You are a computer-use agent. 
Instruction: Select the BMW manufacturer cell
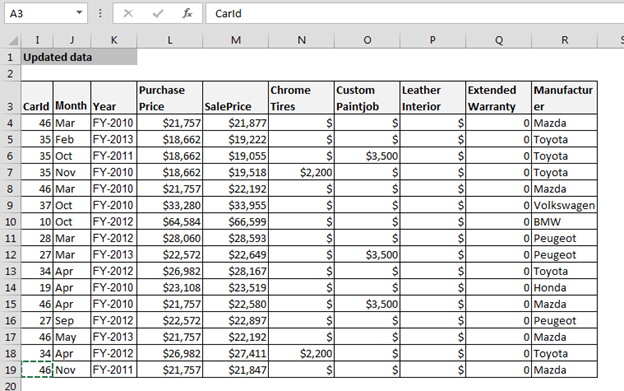click(564, 222)
